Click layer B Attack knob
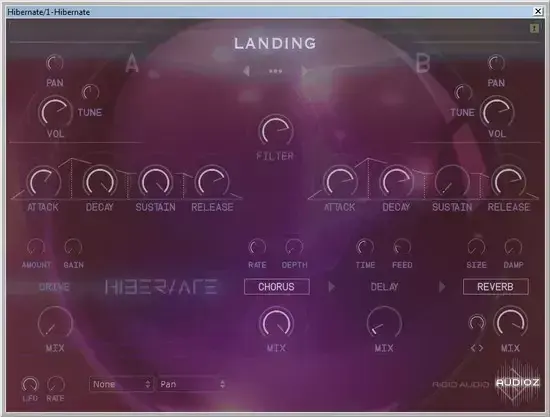Viewport: 550px width, 417px height. coord(340,182)
